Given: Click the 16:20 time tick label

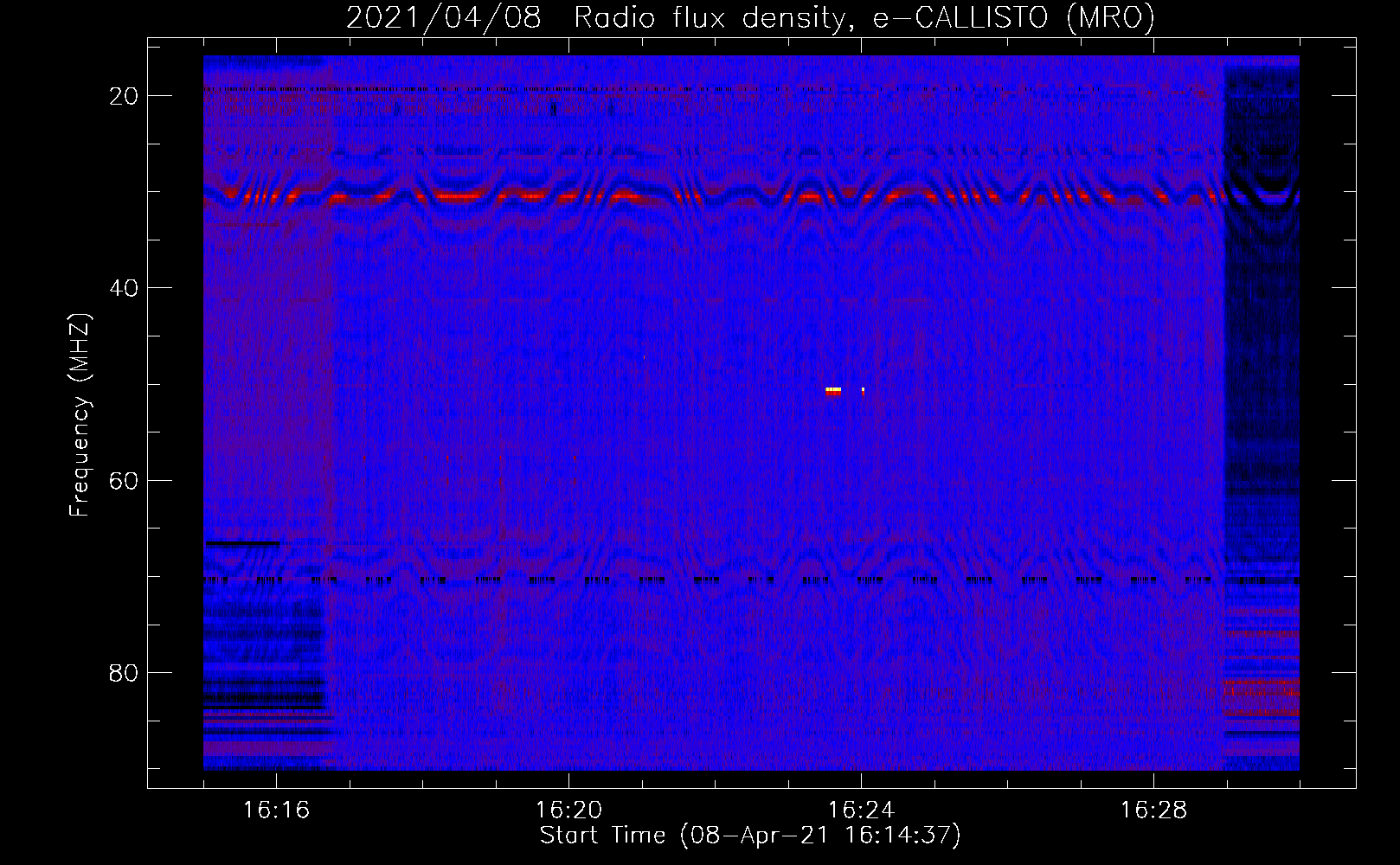Looking at the screenshot, I should point(568,810).
